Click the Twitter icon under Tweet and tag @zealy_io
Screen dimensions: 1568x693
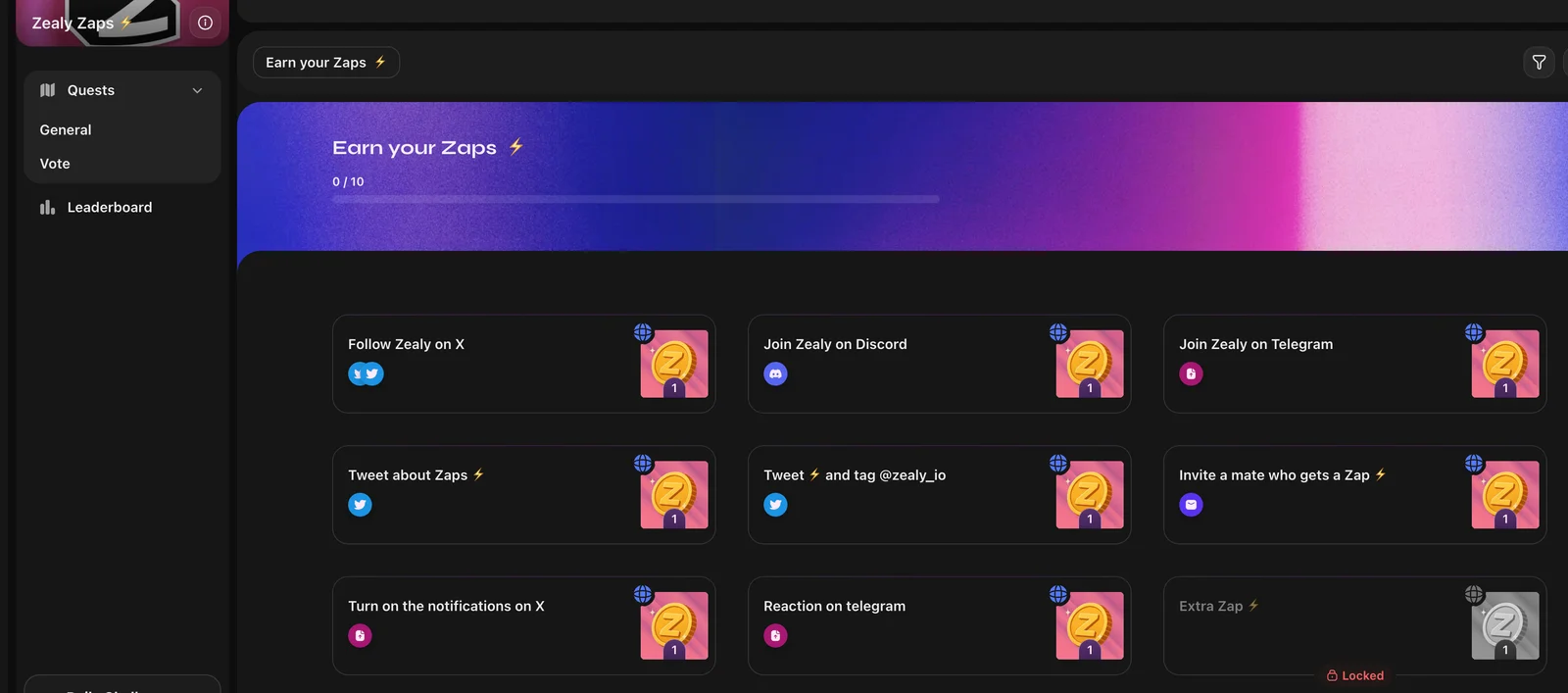[x=775, y=505]
